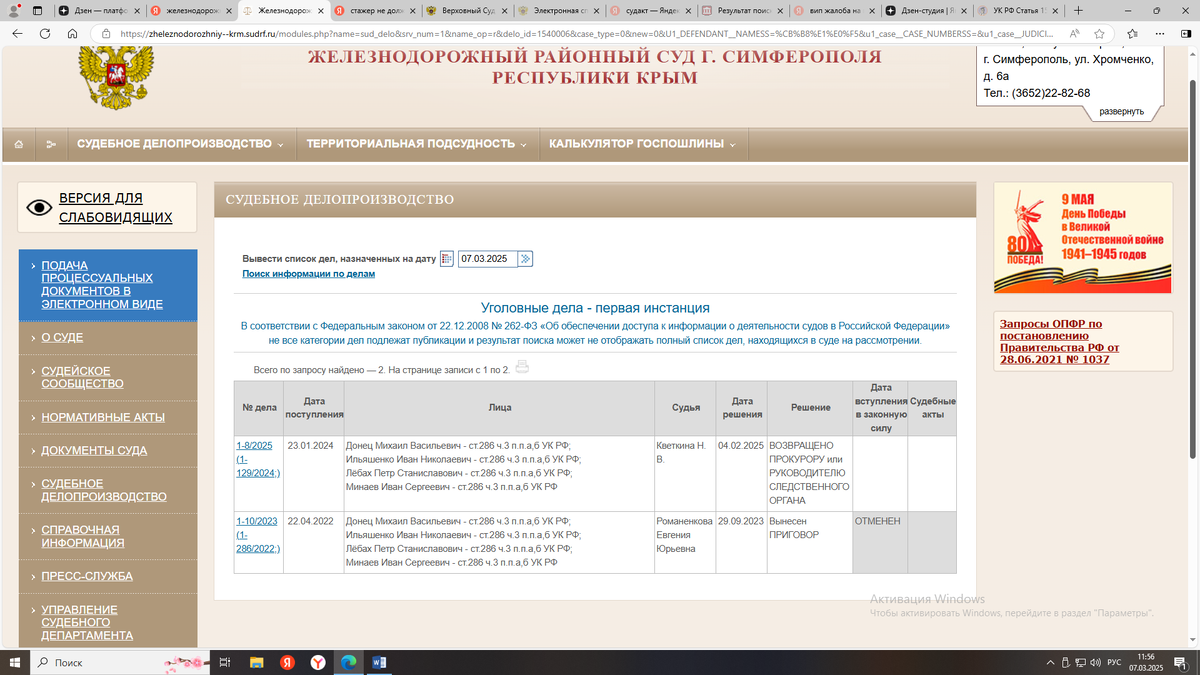Open notification center icon in taskbar
Viewport: 1200px width, 675px height.
point(1183,662)
